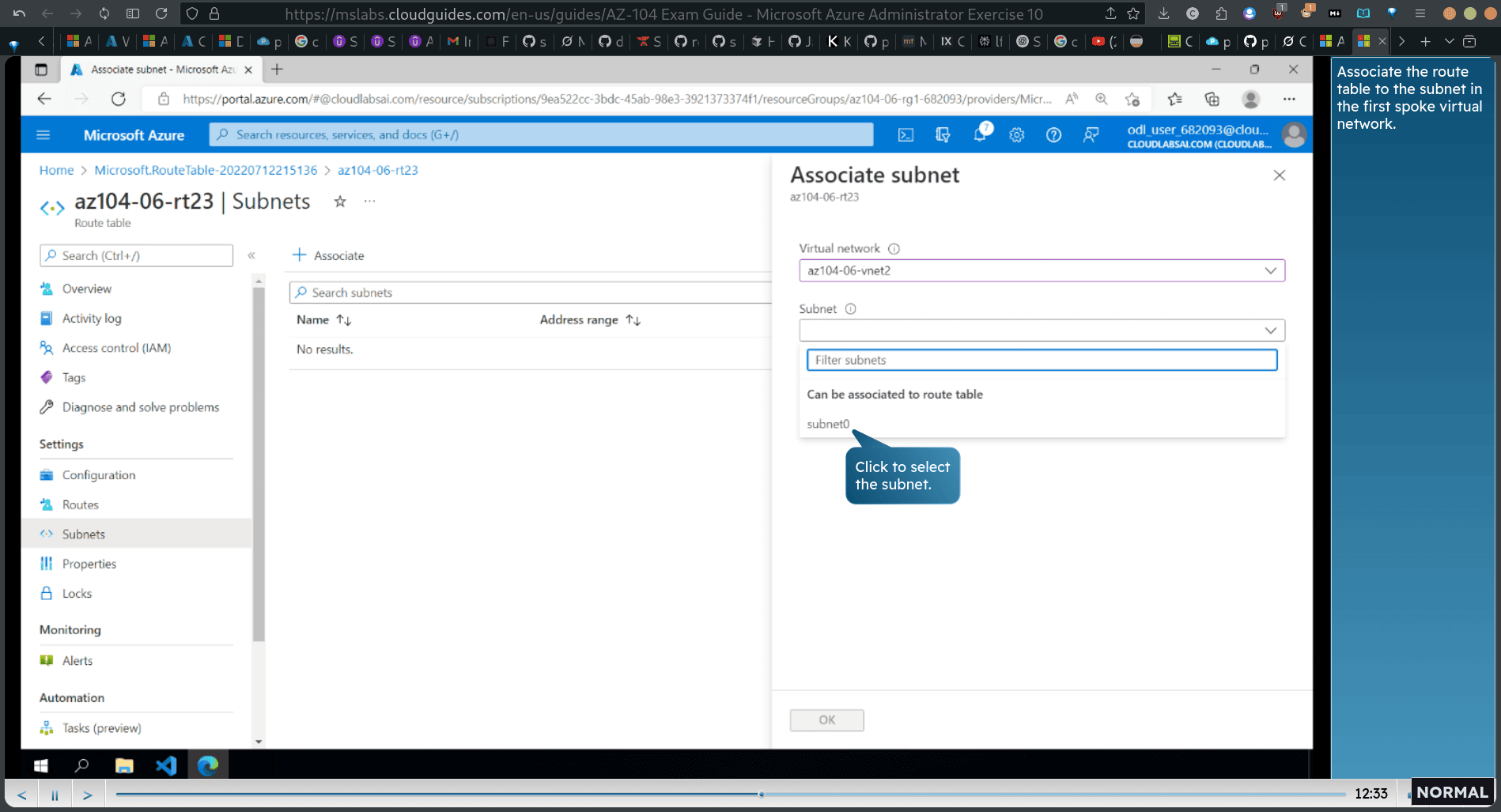The height and width of the screenshot is (812, 1501).
Task: Bookmark page with outer browser star
Action: click(x=1133, y=13)
